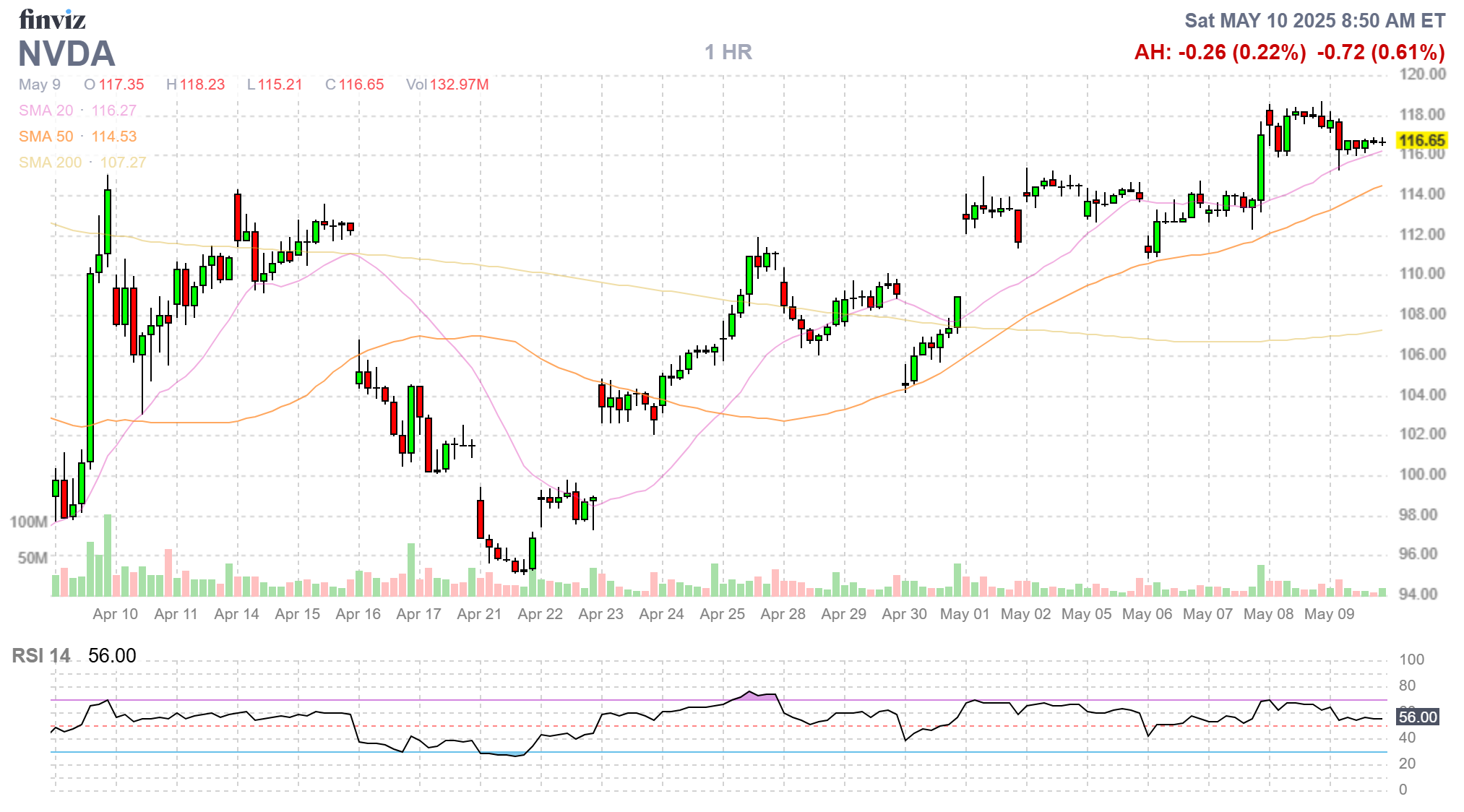
Task: Select the SMA 20 legend label
Action: tap(46, 111)
